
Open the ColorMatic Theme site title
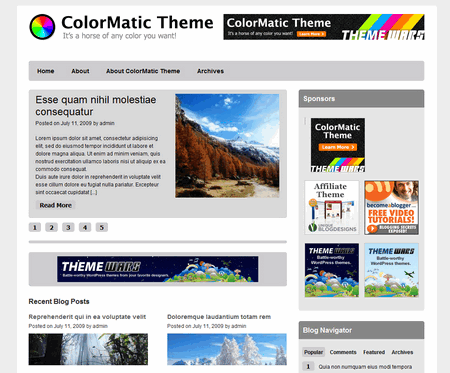click(x=137, y=23)
